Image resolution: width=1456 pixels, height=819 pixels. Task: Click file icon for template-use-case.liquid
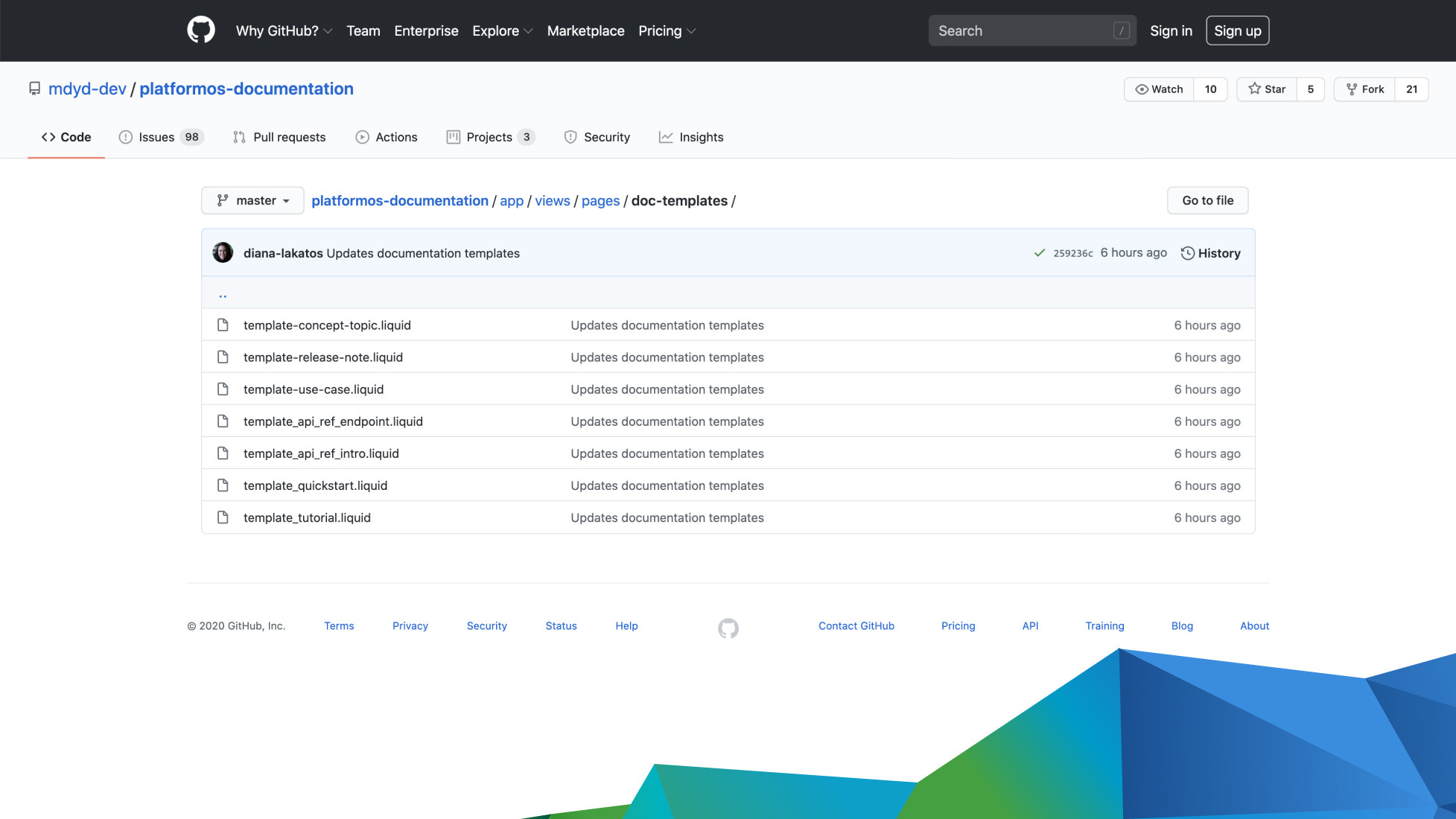coord(223,389)
